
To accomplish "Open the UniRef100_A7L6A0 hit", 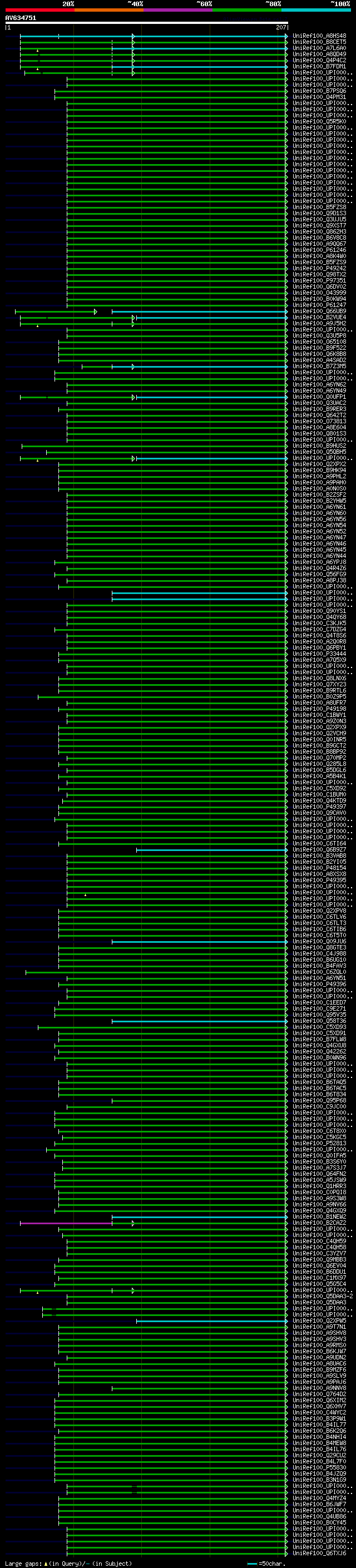I will [319, 48].
